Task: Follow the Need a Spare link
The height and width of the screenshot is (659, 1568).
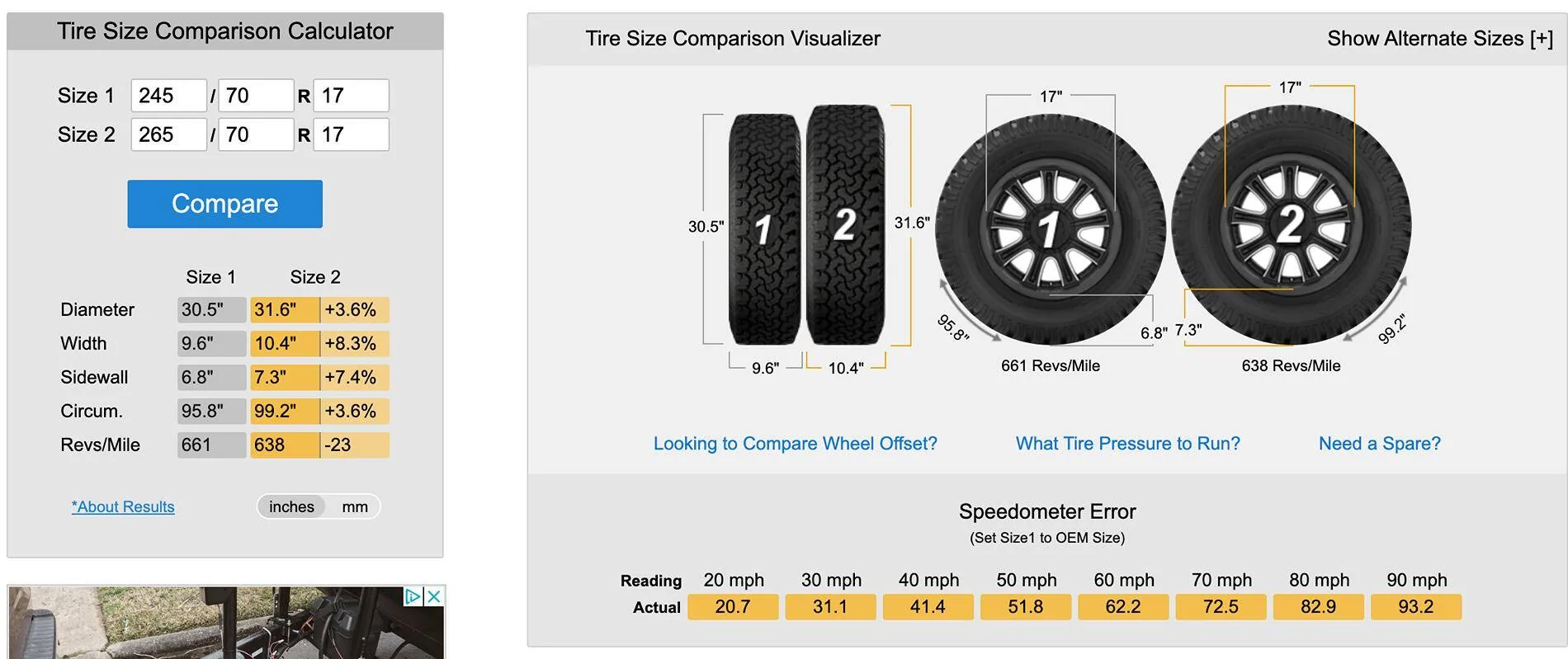Action: point(1379,444)
